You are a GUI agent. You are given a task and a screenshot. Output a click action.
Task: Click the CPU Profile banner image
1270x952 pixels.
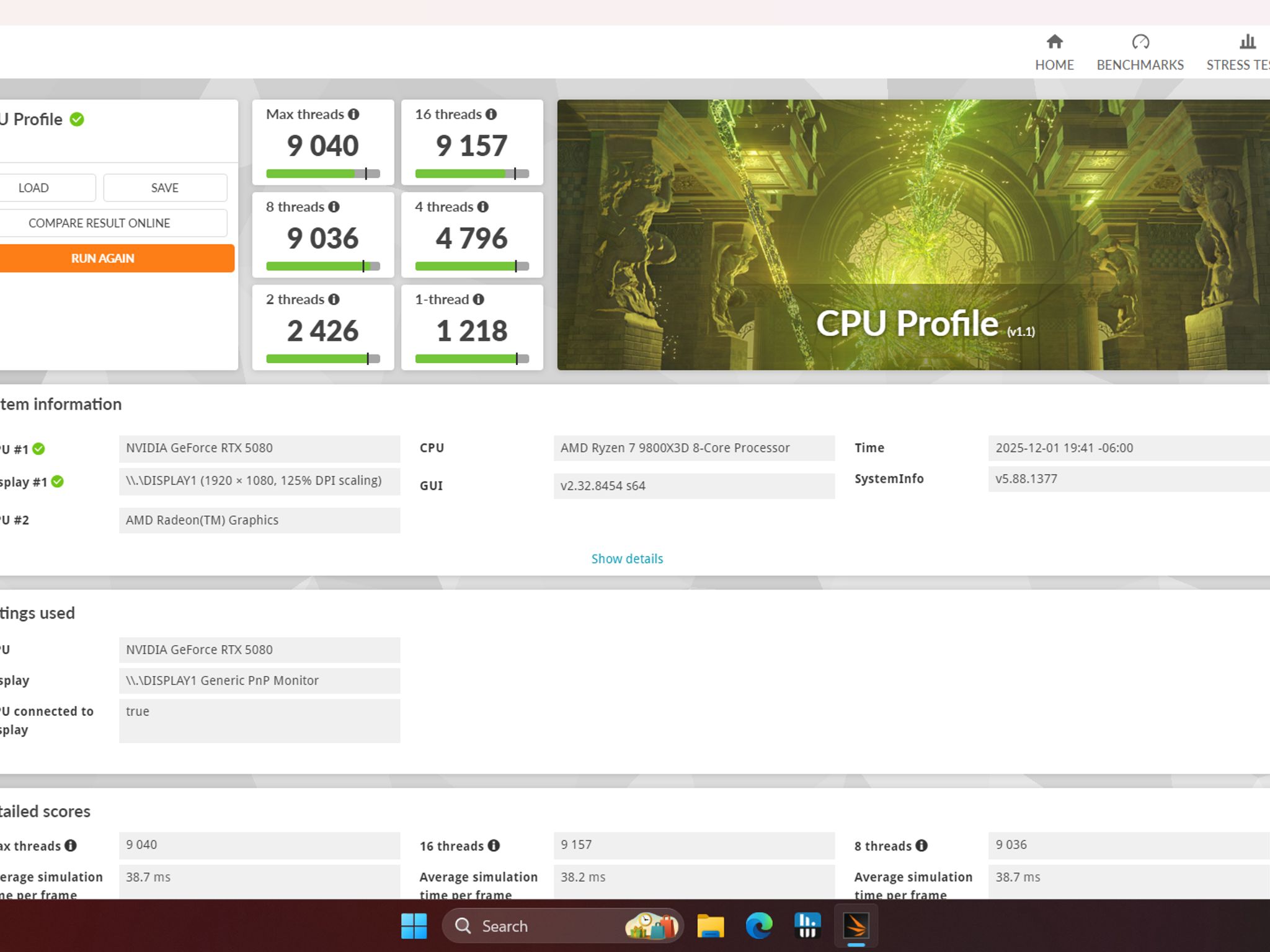click(x=913, y=235)
